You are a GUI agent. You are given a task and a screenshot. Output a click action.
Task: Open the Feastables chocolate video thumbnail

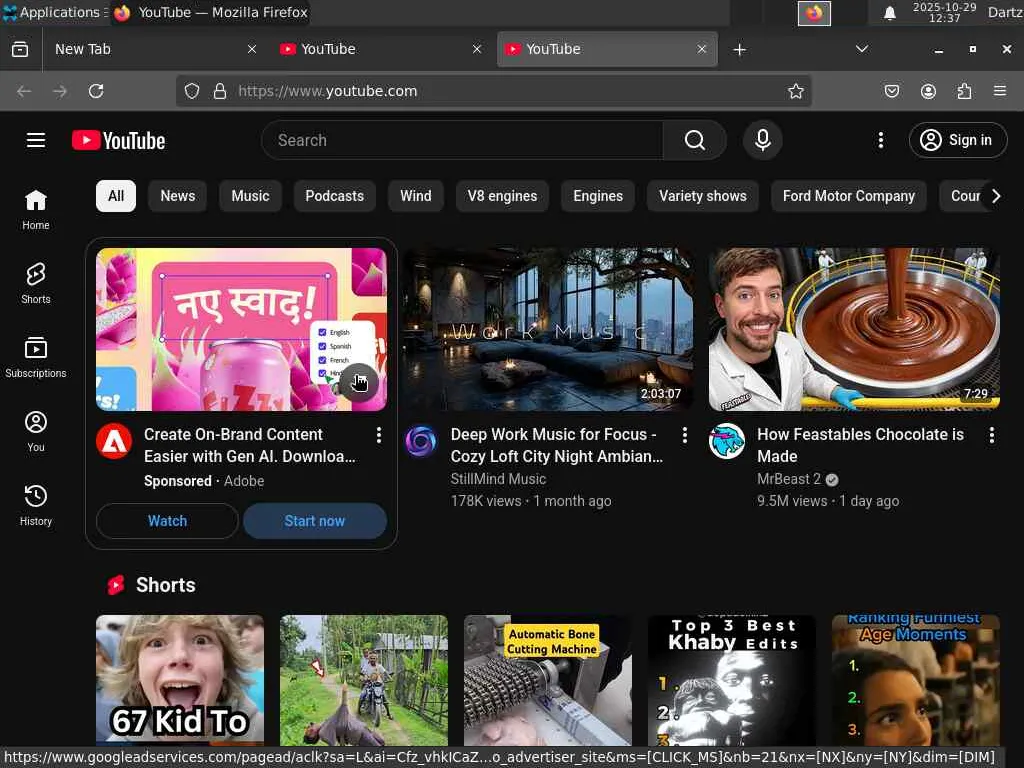point(854,329)
